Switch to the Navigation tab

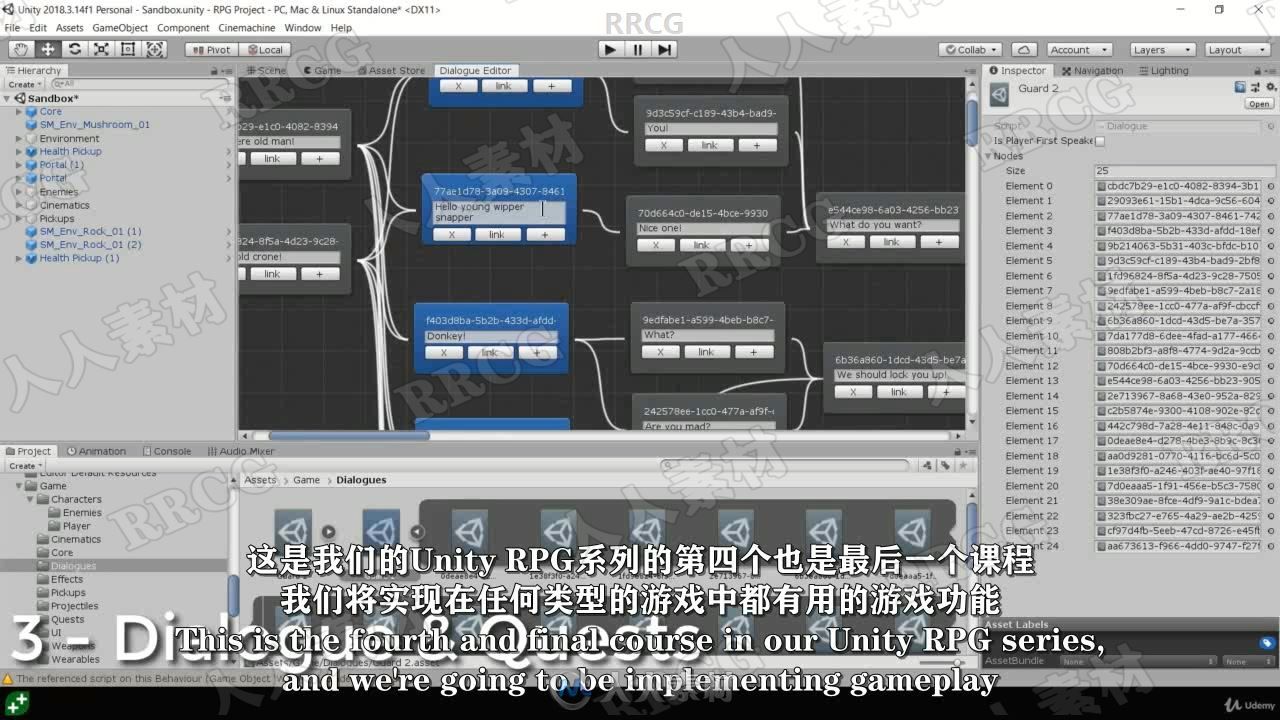[1092, 71]
